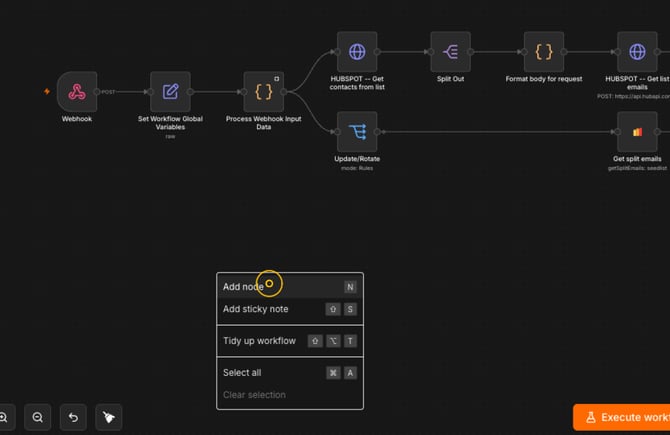The height and width of the screenshot is (435, 670).
Task: Select HUBSPOT Get list emails node
Action: pyautogui.click(x=637, y=52)
